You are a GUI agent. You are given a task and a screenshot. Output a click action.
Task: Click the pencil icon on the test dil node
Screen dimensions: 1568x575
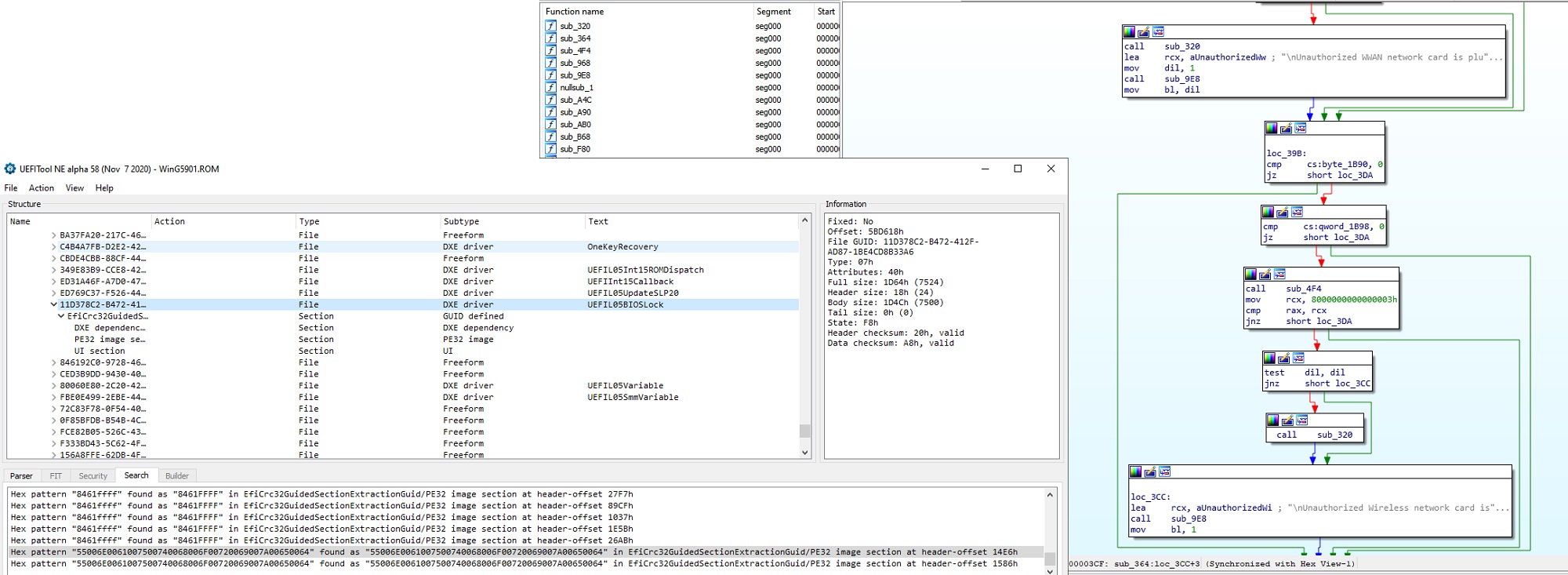pos(1283,358)
